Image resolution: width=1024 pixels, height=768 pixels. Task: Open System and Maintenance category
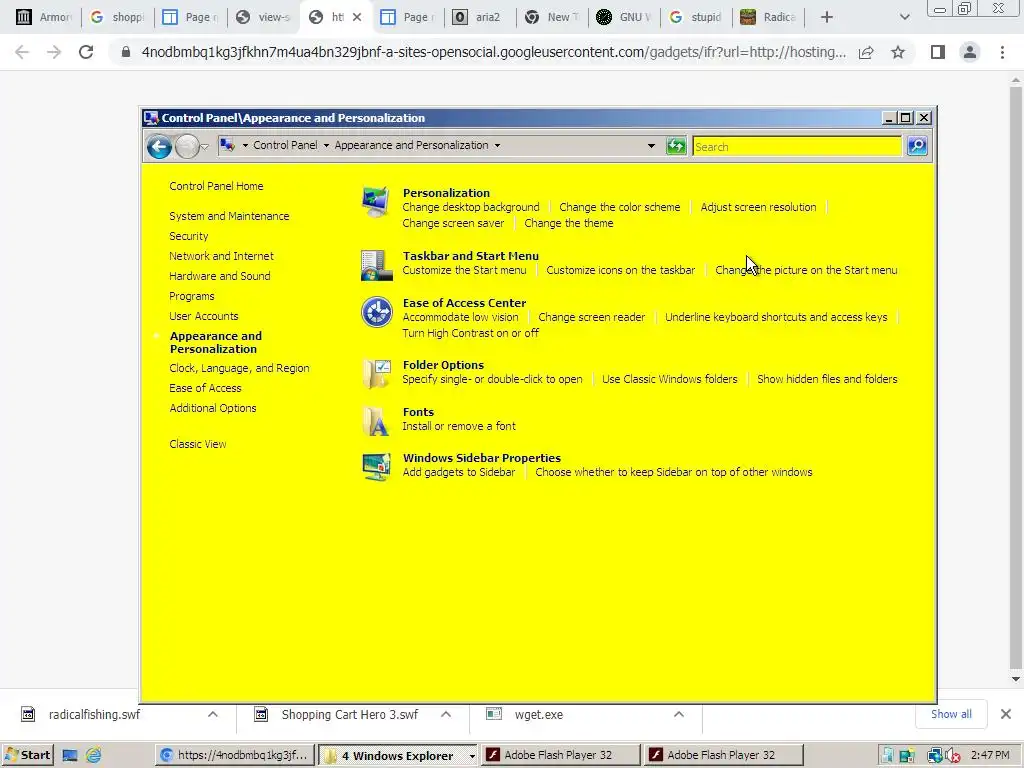click(x=229, y=216)
